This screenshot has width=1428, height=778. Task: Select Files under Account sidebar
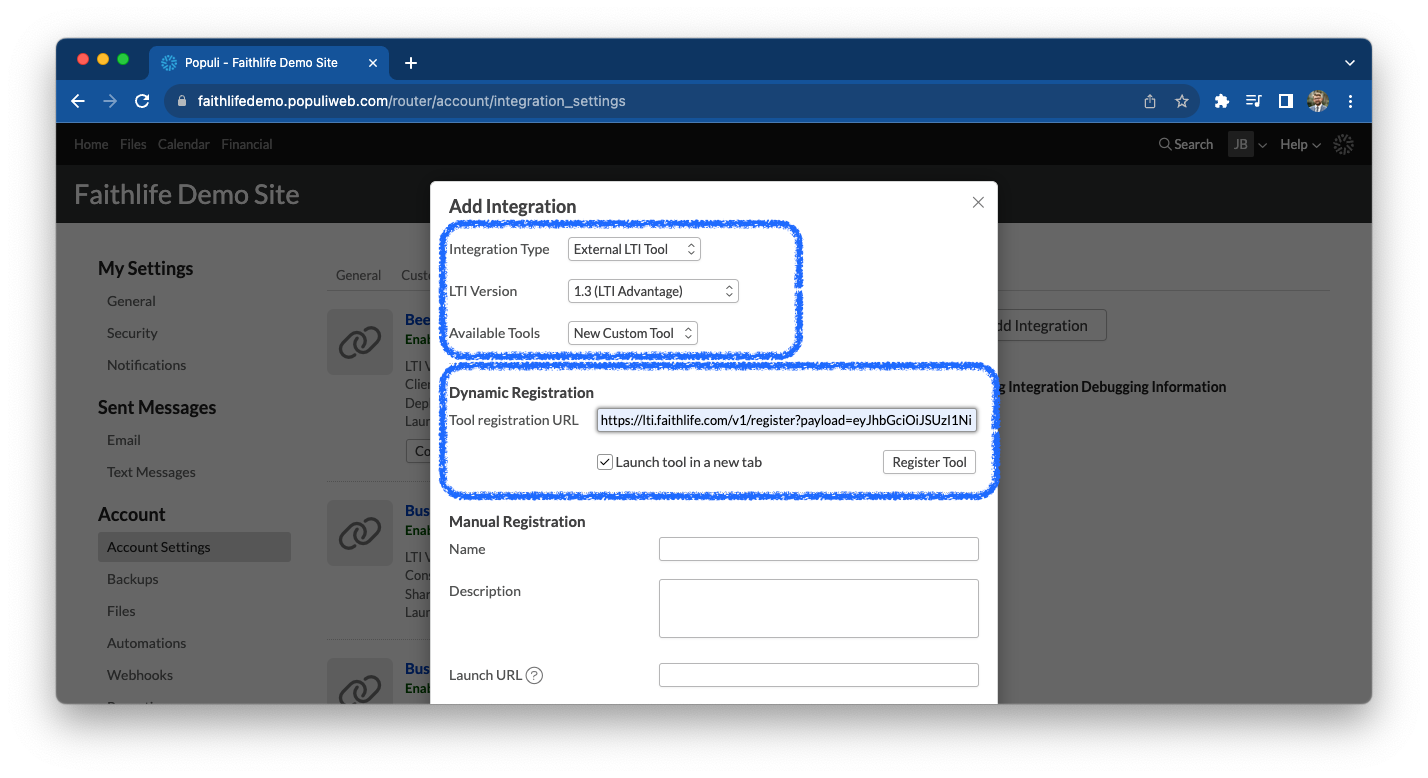click(x=121, y=611)
